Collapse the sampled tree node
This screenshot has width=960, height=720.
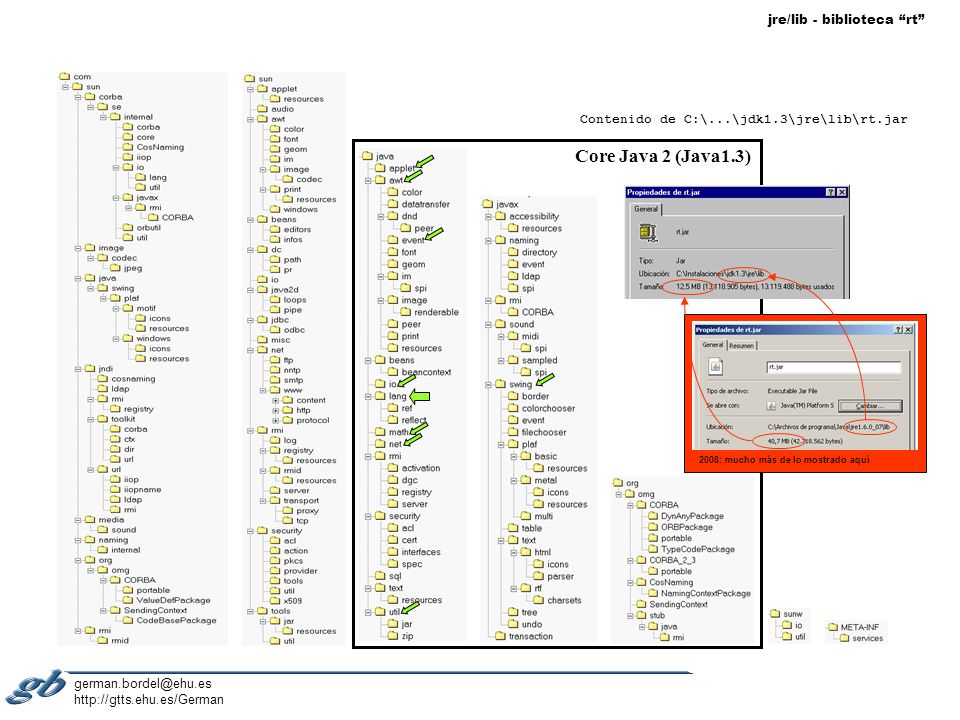click(x=501, y=361)
